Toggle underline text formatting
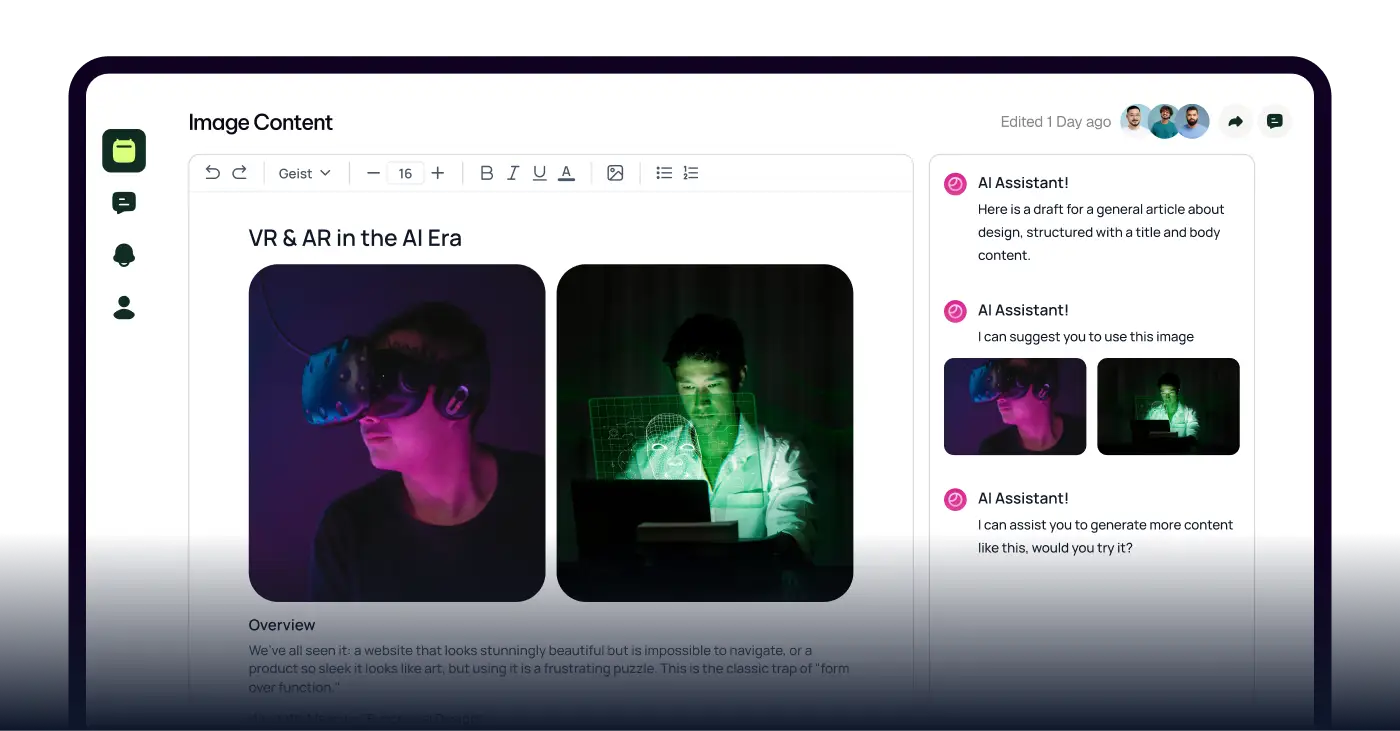The width and height of the screenshot is (1400, 731). (x=539, y=173)
